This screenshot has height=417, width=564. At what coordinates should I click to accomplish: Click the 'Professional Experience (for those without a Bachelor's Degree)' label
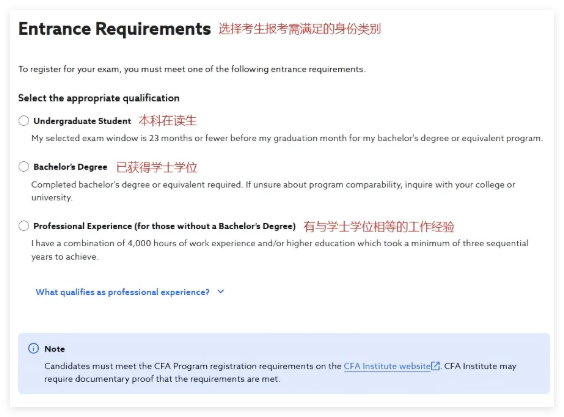click(x=164, y=226)
